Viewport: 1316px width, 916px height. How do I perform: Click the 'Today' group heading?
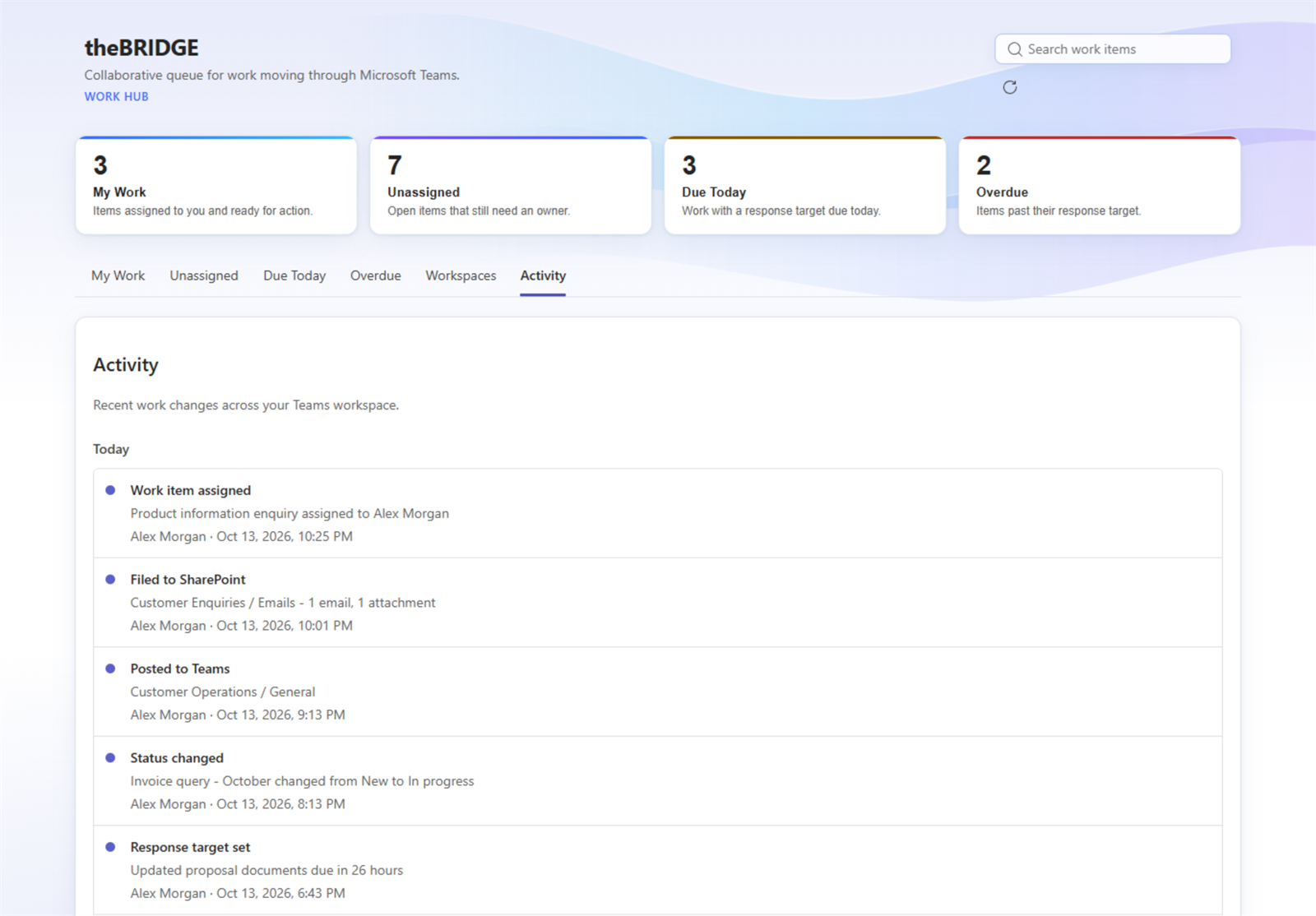coord(111,449)
